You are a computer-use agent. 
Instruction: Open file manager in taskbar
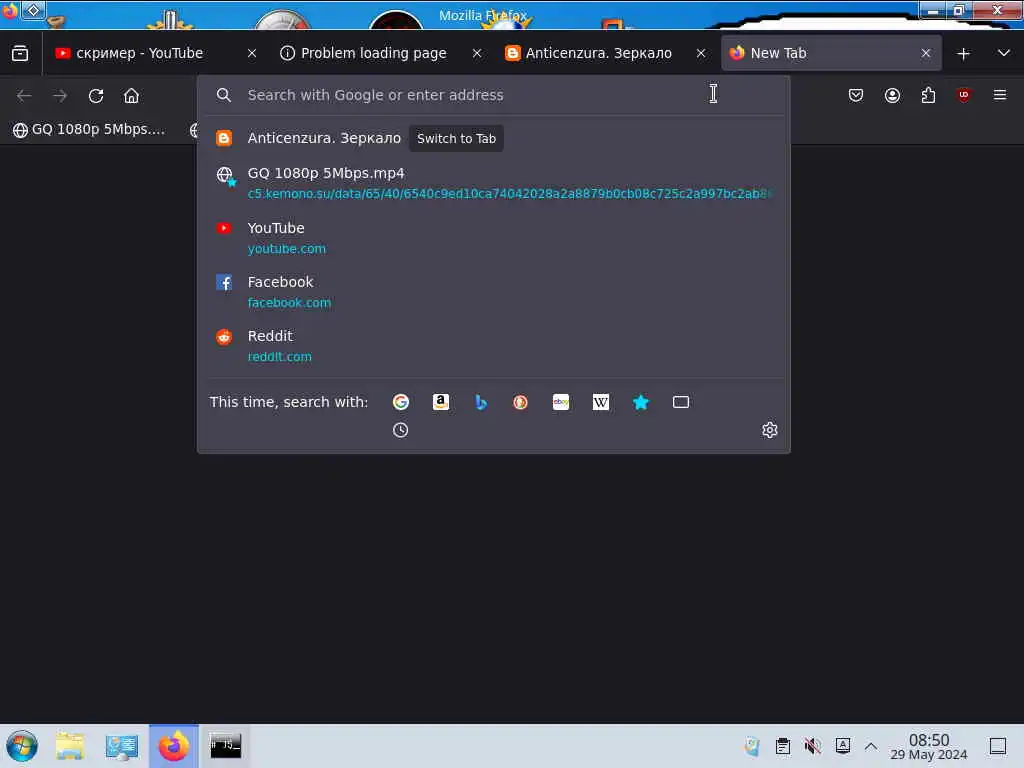[70, 746]
